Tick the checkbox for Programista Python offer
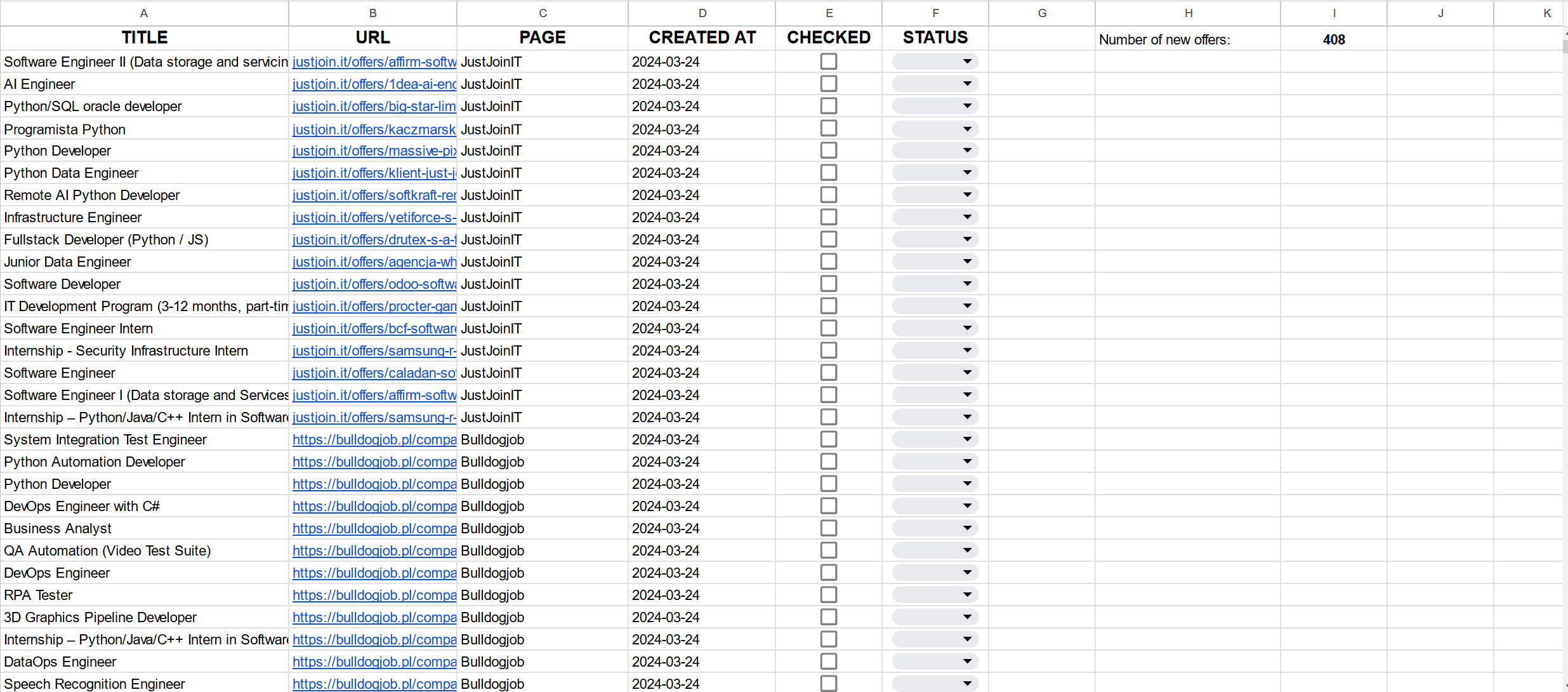1568x692 pixels. (828, 129)
